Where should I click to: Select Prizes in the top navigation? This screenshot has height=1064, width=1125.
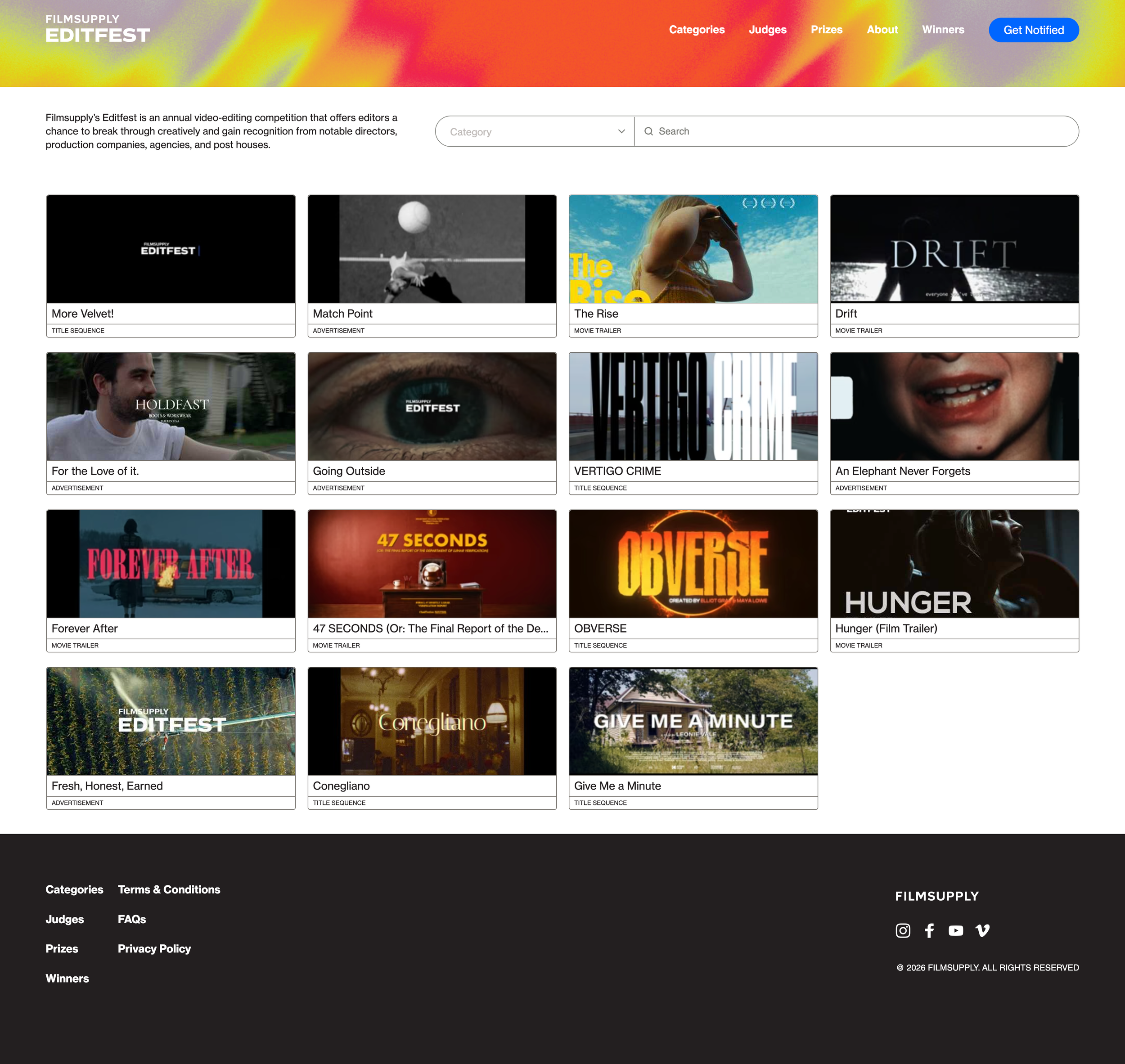[827, 30]
